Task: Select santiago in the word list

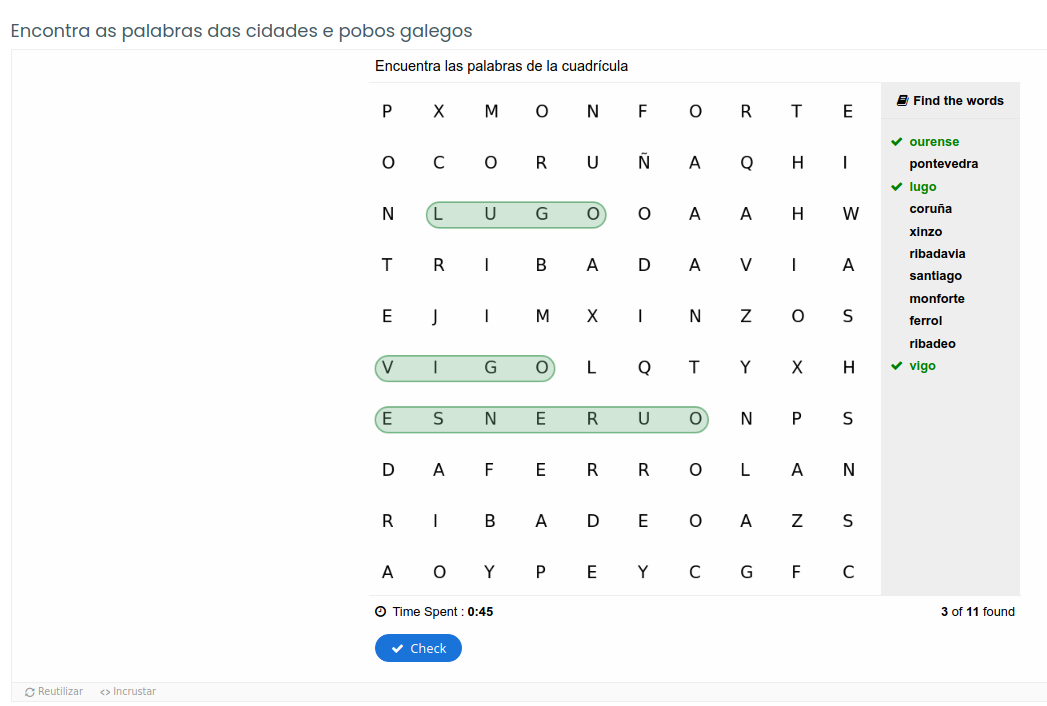Action: point(935,275)
